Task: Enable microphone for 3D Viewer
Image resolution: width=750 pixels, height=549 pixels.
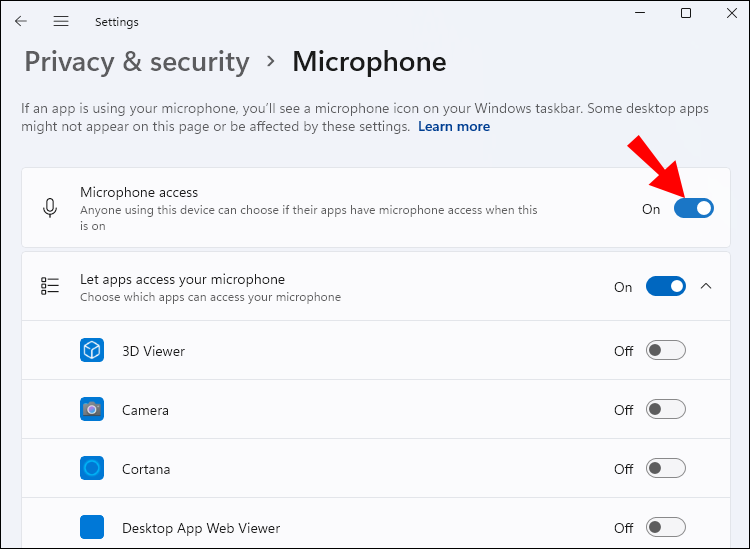Action: (666, 351)
